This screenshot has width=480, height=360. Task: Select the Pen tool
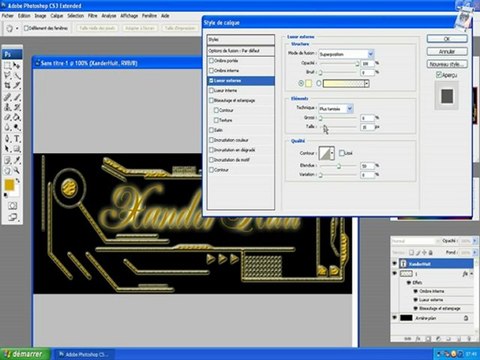click(x=7, y=139)
